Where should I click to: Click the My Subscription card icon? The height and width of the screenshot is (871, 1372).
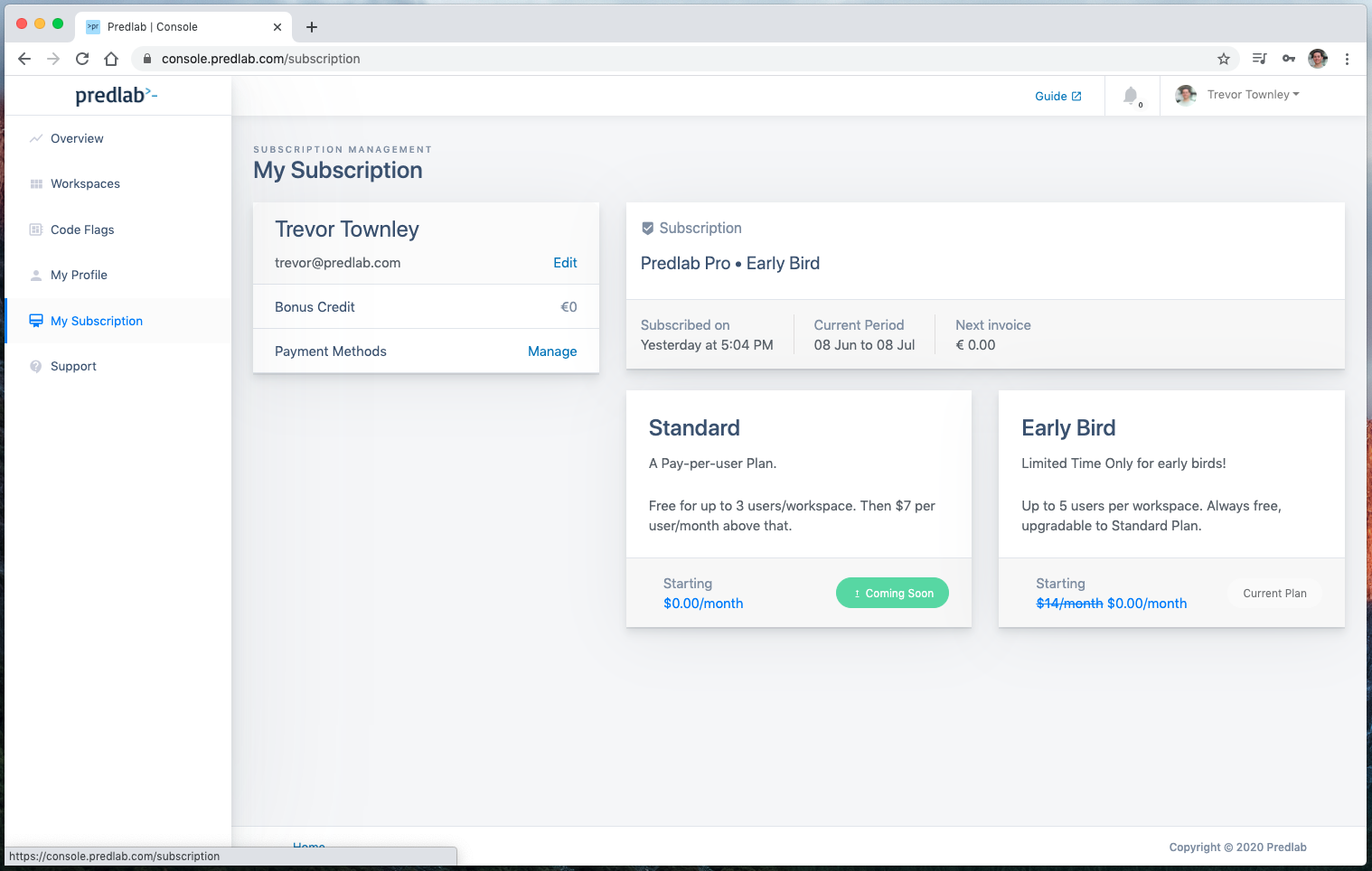pyautogui.click(x=36, y=321)
